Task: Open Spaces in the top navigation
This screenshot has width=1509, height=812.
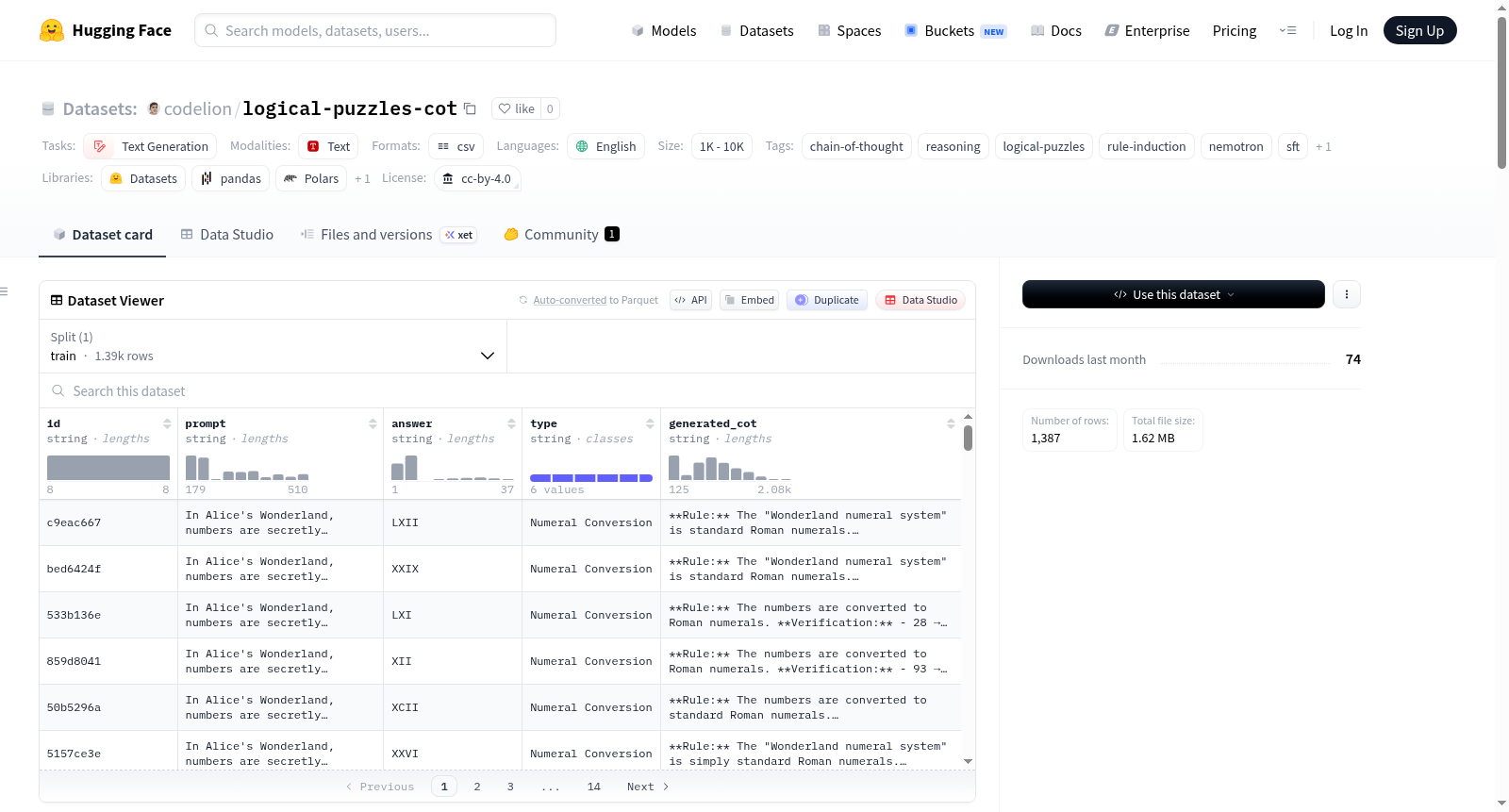Action: coord(850,30)
